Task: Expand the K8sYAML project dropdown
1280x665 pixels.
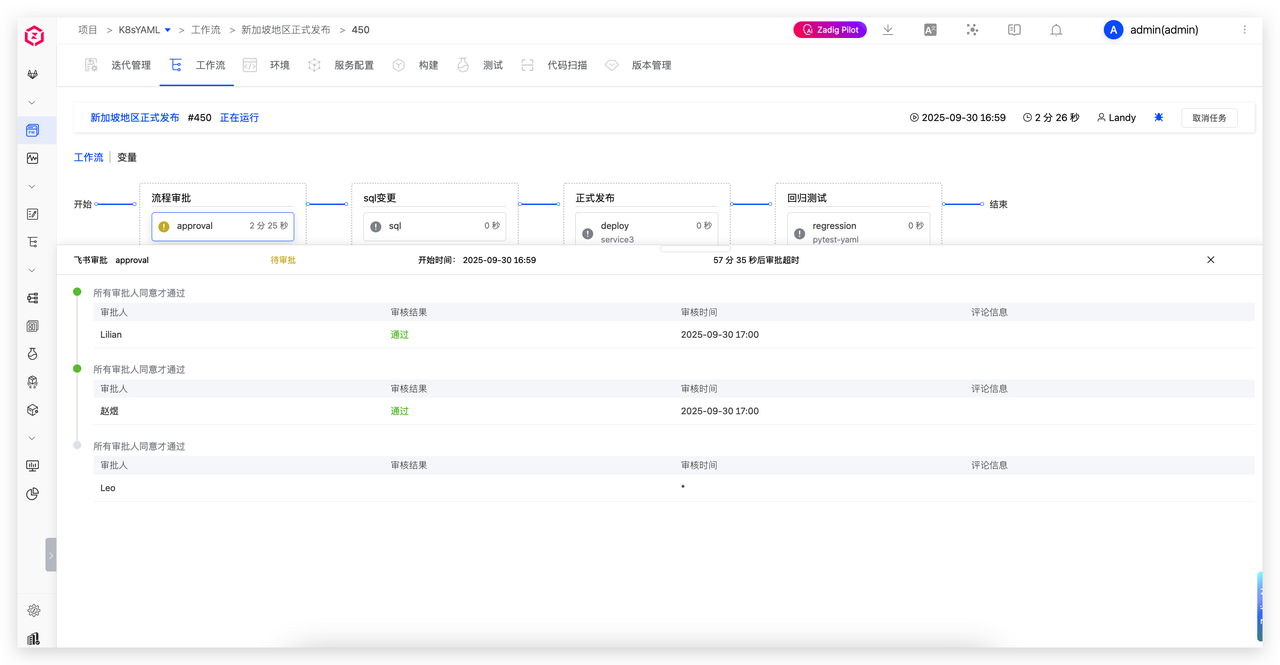Action: (167, 30)
